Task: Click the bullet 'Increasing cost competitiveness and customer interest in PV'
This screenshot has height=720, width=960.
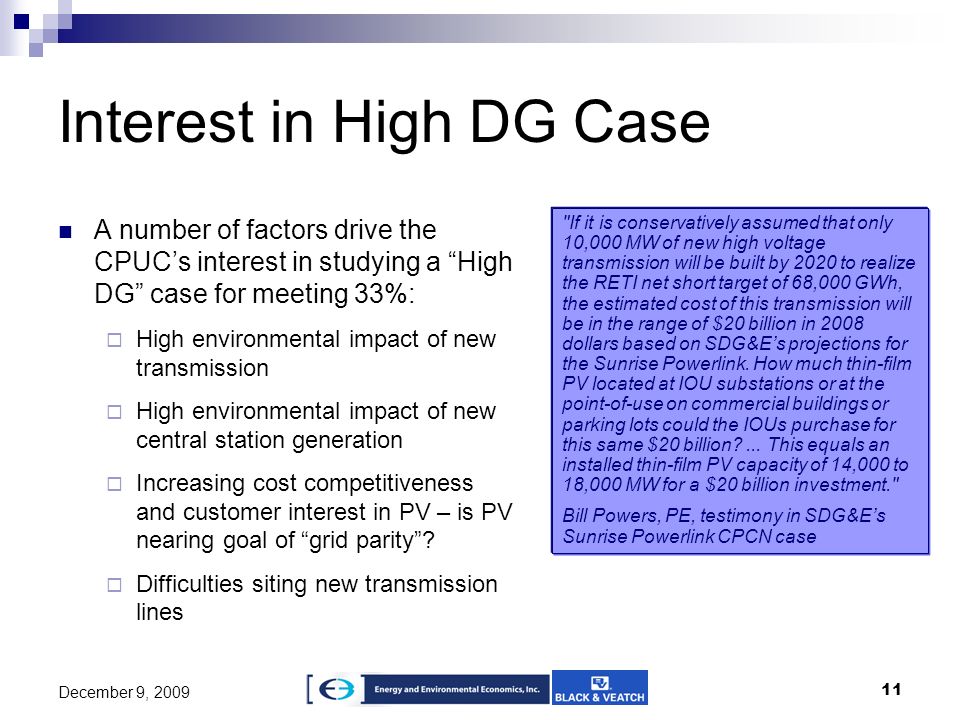Action: pos(324,511)
